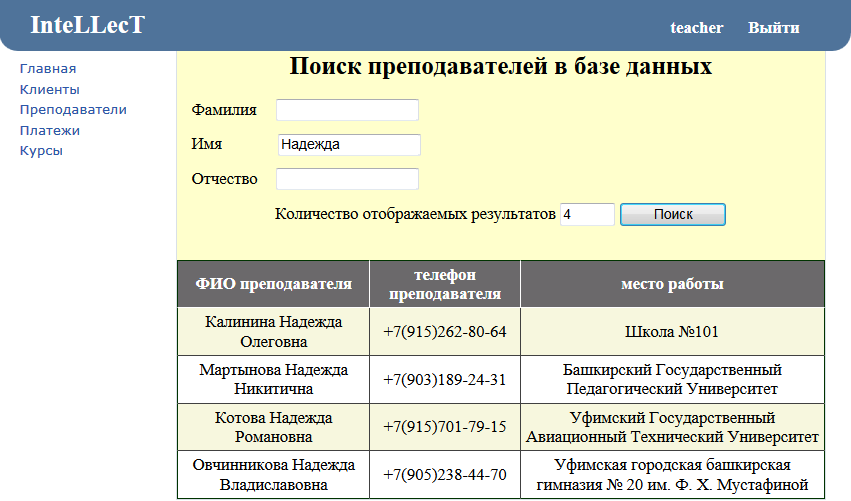
Task: Select Овчинникова Надежда Владиславовна cell
Action: click(274, 475)
